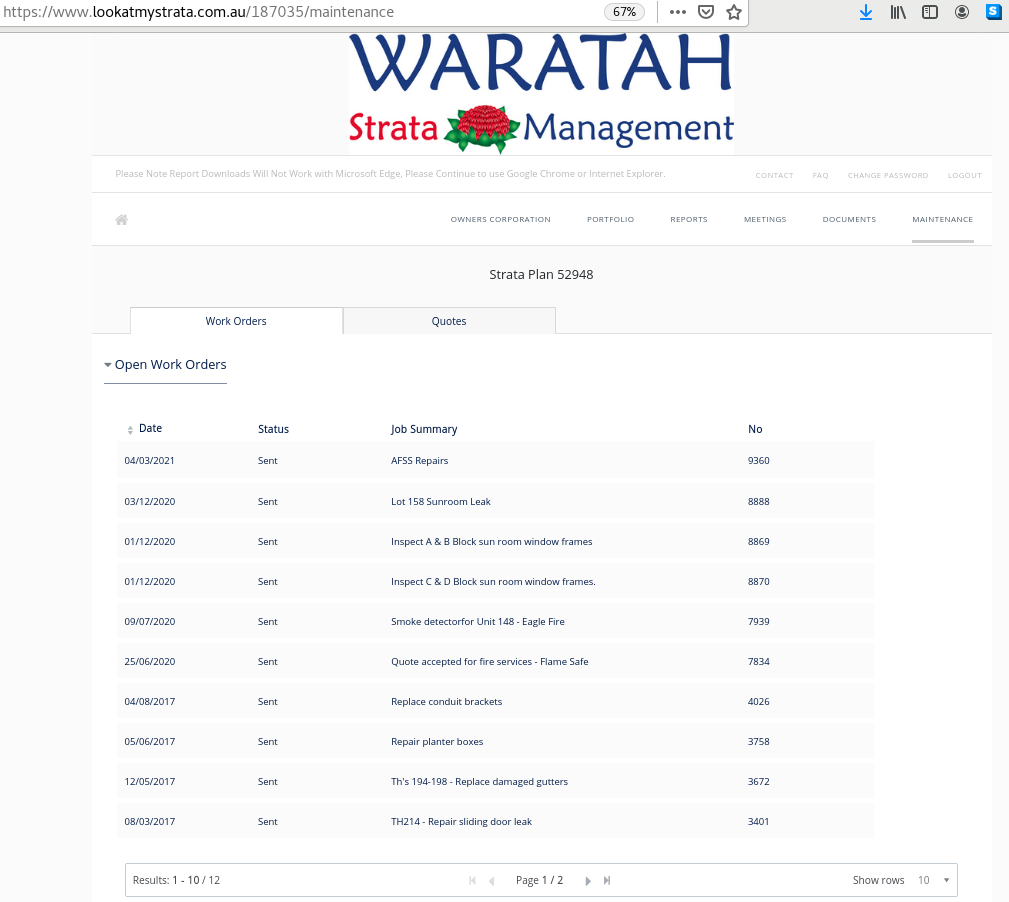Open the browser downloads panel

(866, 12)
